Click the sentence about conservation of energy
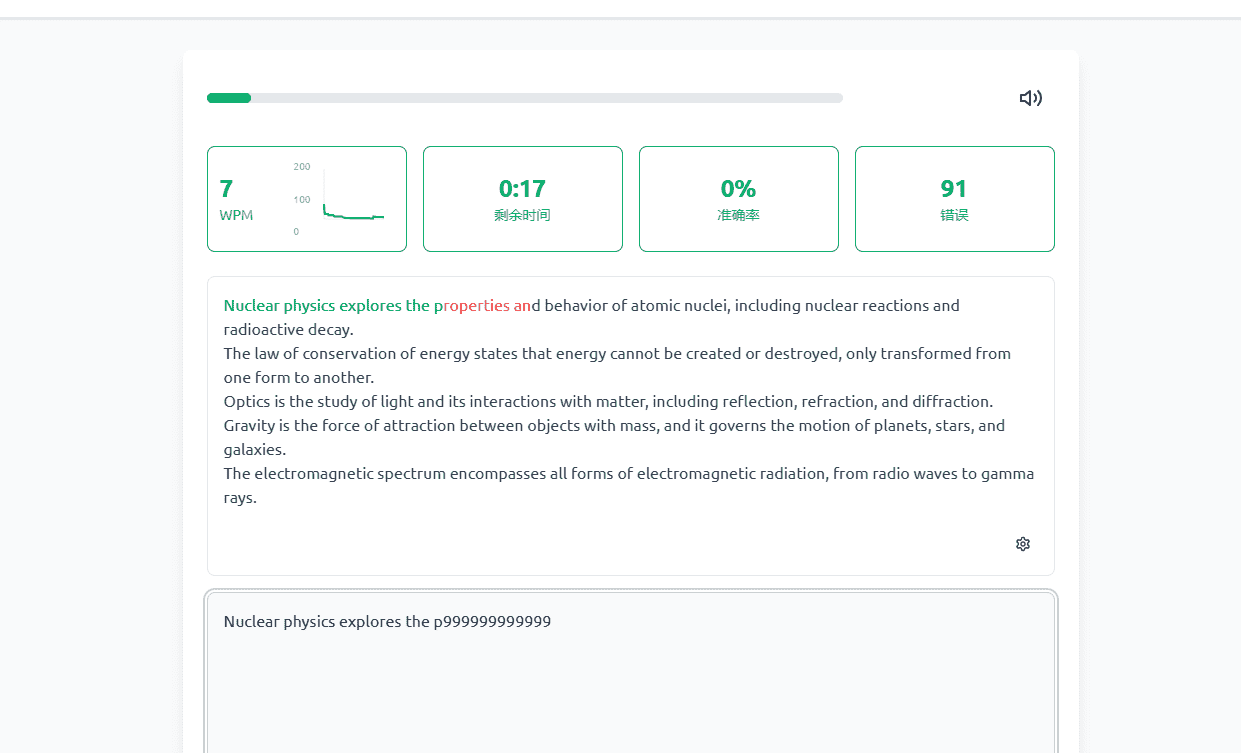The width and height of the screenshot is (1241, 753). click(x=617, y=365)
